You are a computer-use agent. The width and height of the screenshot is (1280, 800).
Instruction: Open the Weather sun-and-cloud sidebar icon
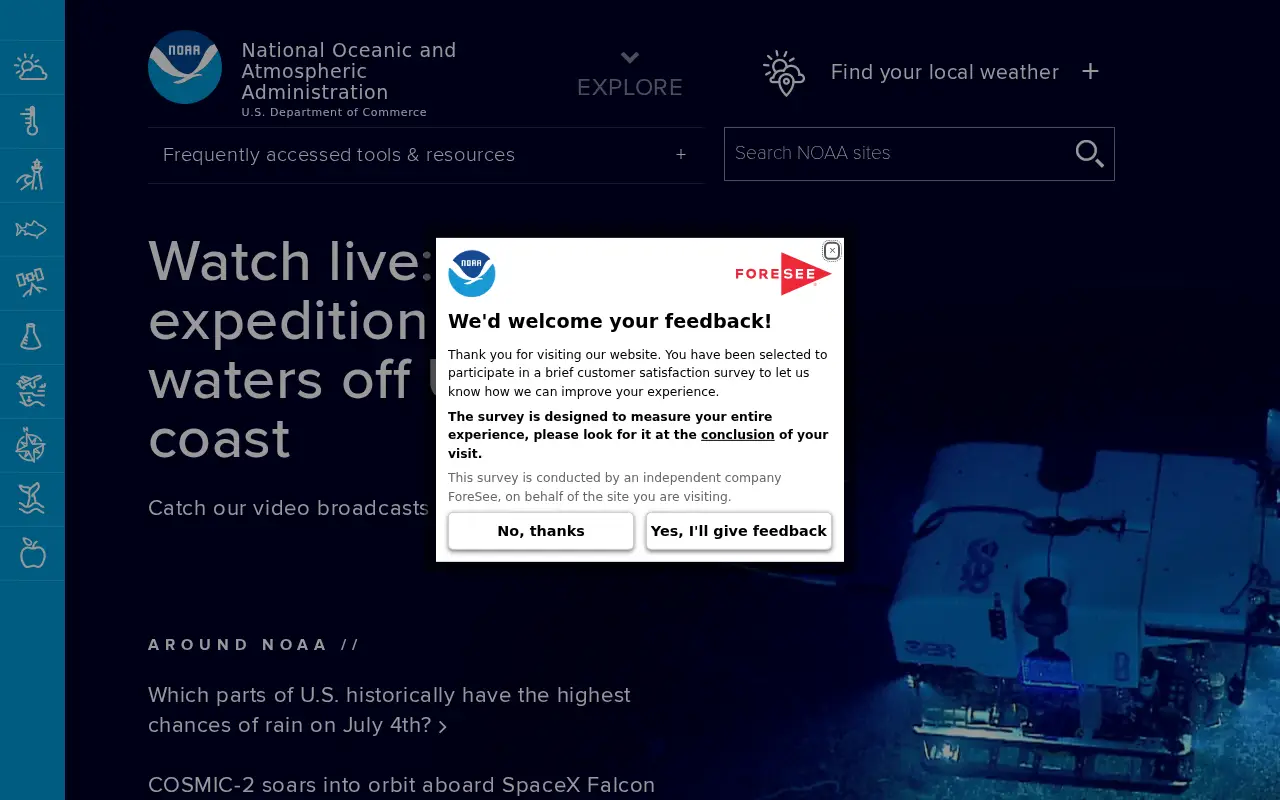[31, 67]
